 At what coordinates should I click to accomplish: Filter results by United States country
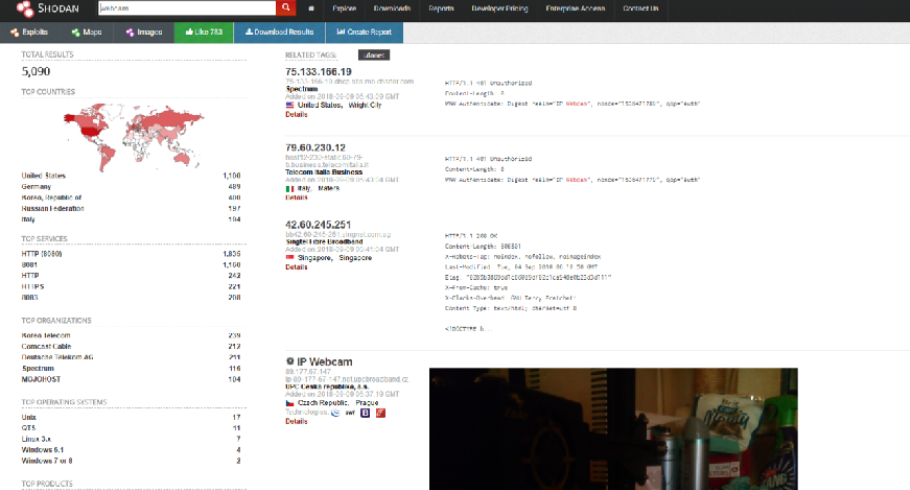(x=44, y=175)
